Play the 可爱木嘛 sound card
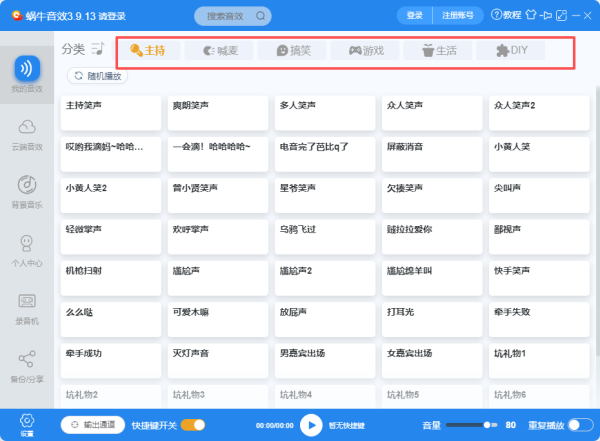This screenshot has height=441, width=600. tap(218, 320)
